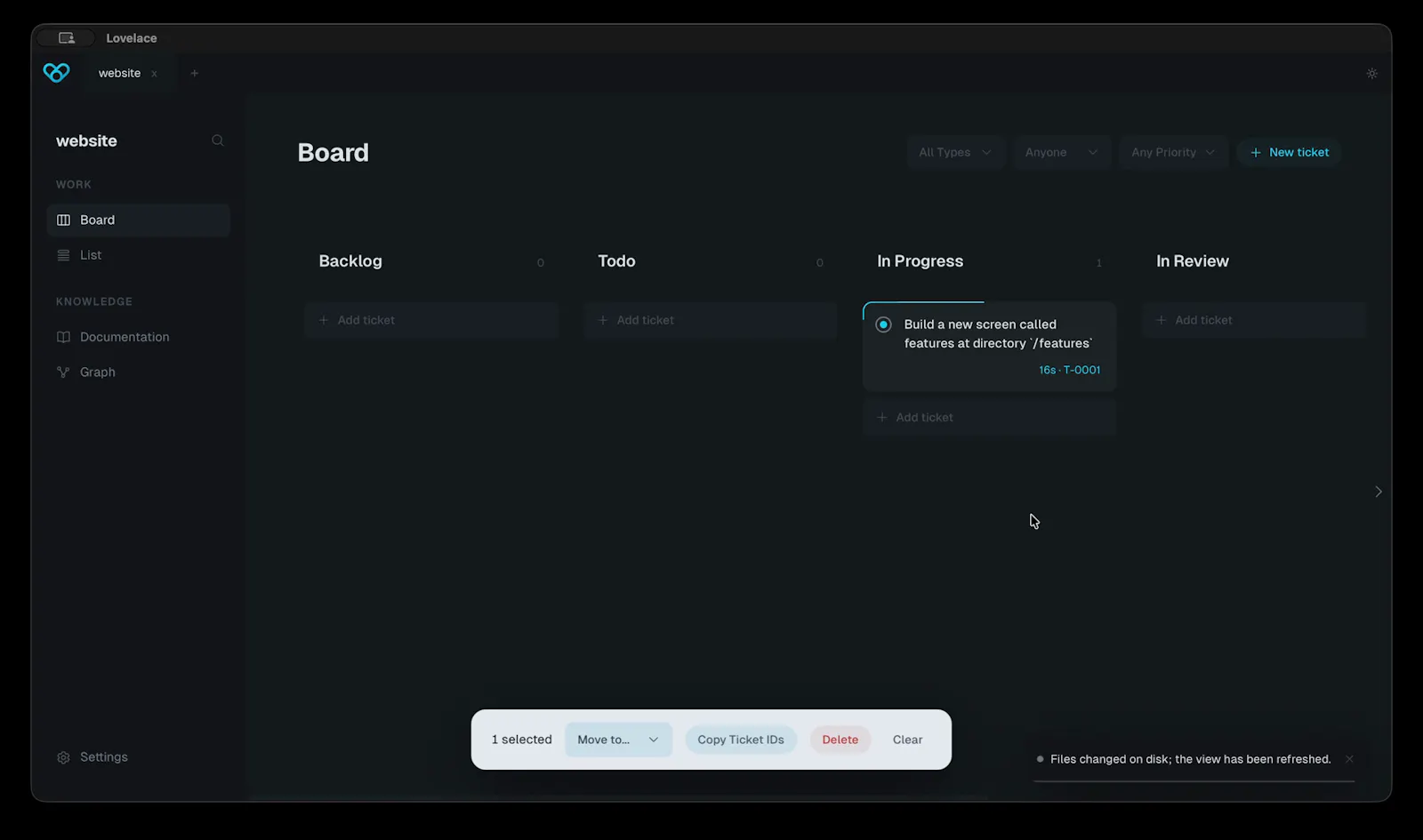
Task: Toggle the sidebar panel icon in title bar
Action: click(x=67, y=38)
